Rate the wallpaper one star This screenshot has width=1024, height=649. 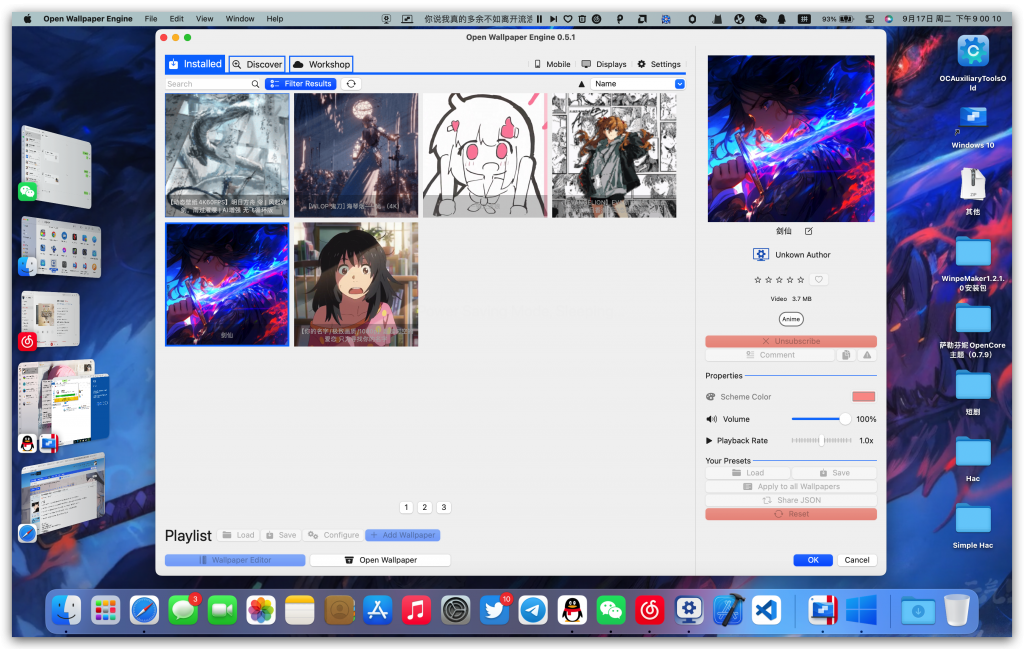click(758, 279)
